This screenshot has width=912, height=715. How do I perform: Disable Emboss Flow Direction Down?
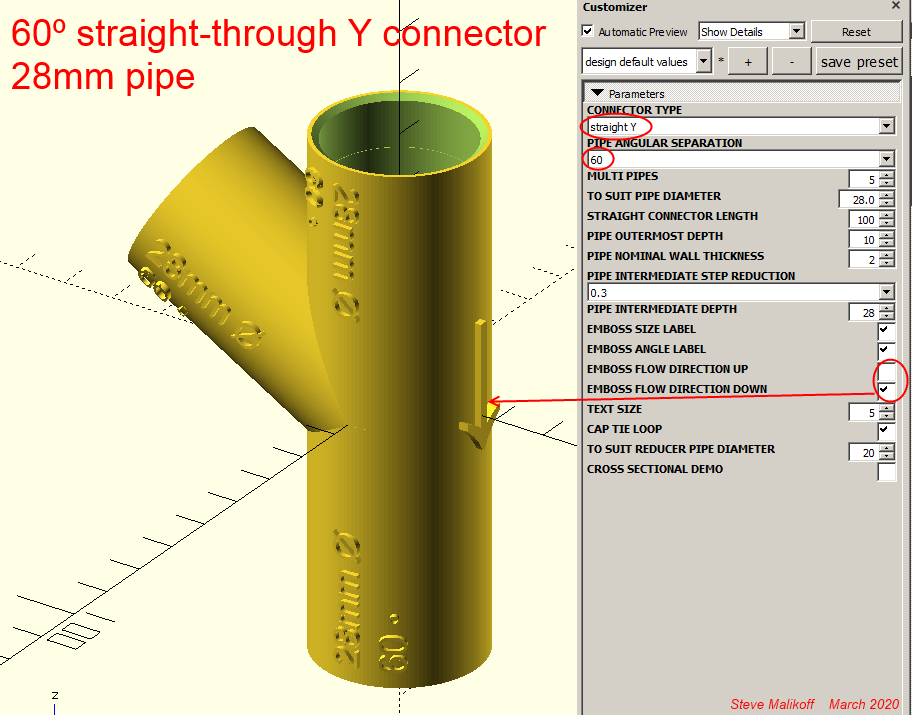click(x=884, y=389)
